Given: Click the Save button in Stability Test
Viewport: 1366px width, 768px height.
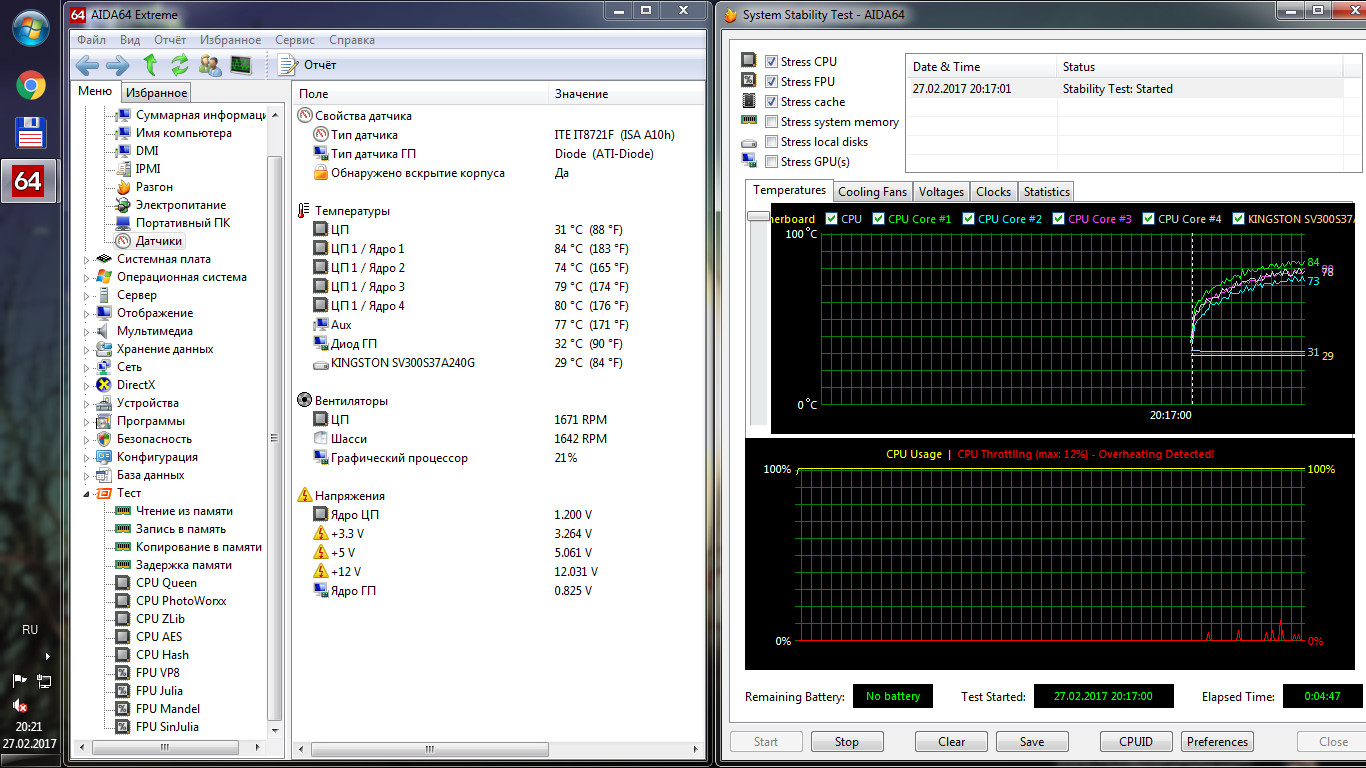Looking at the screenshot, I should click(x=1032, y=742).
